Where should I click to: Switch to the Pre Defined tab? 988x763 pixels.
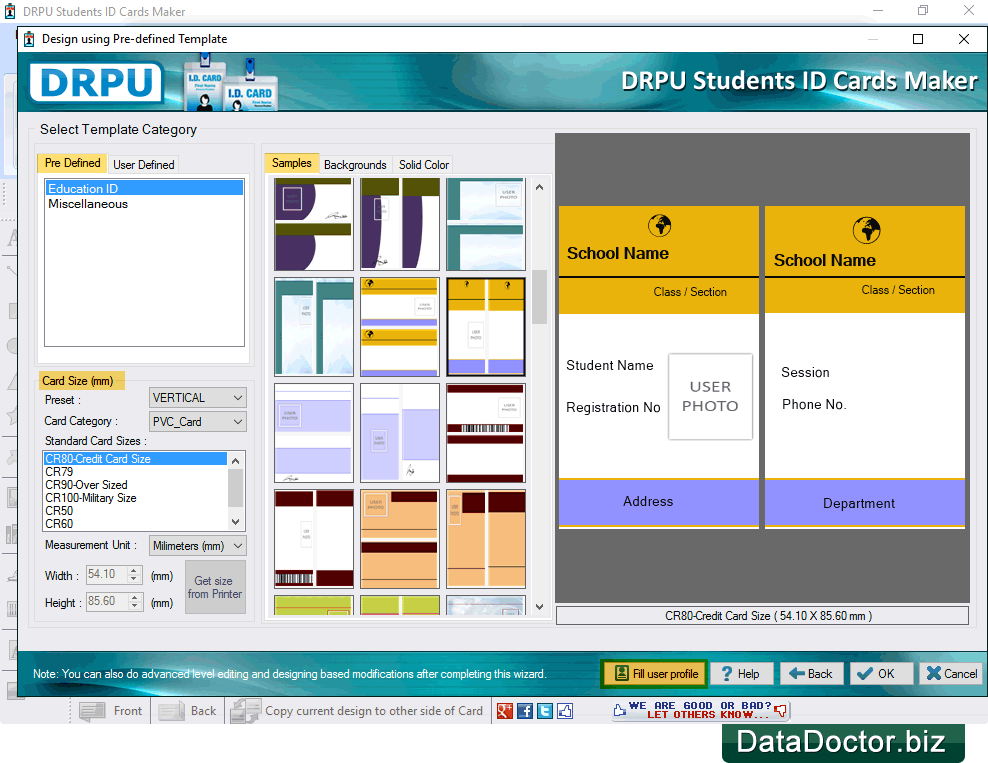pos(72,163)
